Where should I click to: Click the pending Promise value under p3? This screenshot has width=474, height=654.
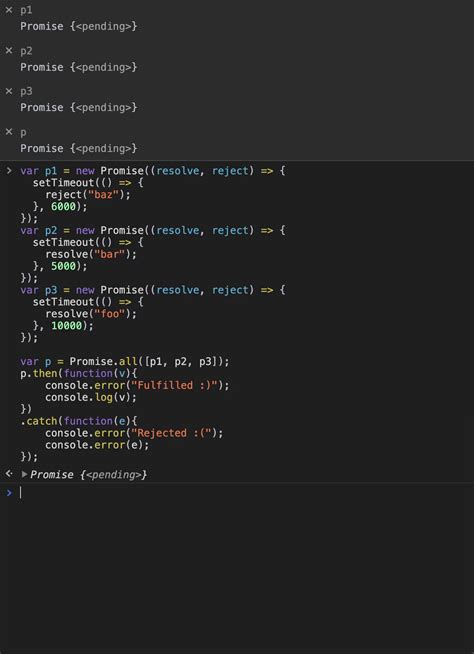(x=78, y=108)
